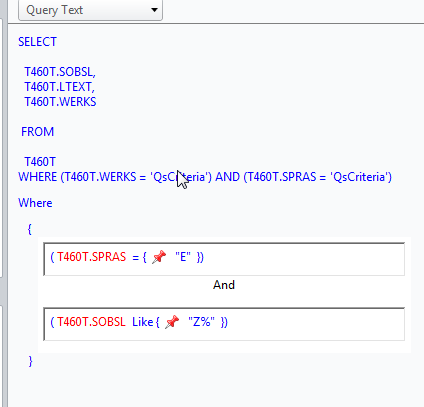Viewport: 424px width, 407px height.
Task: Click the T460T.SOBSL, column line
Action: tap(60, 72)
